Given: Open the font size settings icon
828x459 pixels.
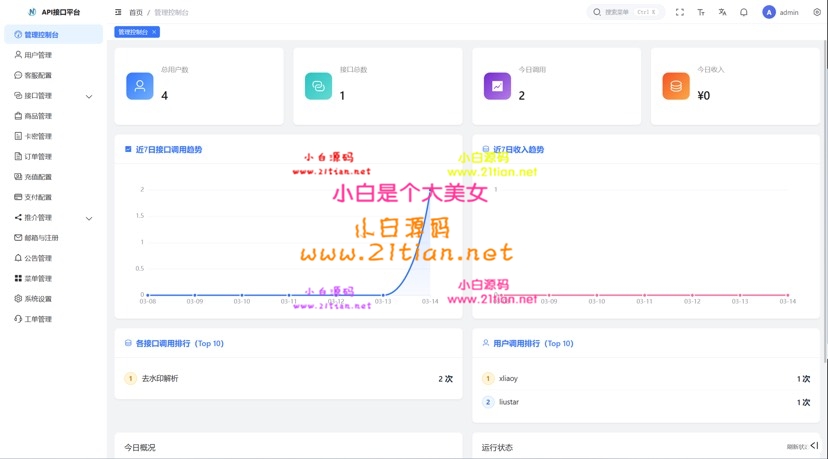Looking at the screenshot, I should pos(701,12).
